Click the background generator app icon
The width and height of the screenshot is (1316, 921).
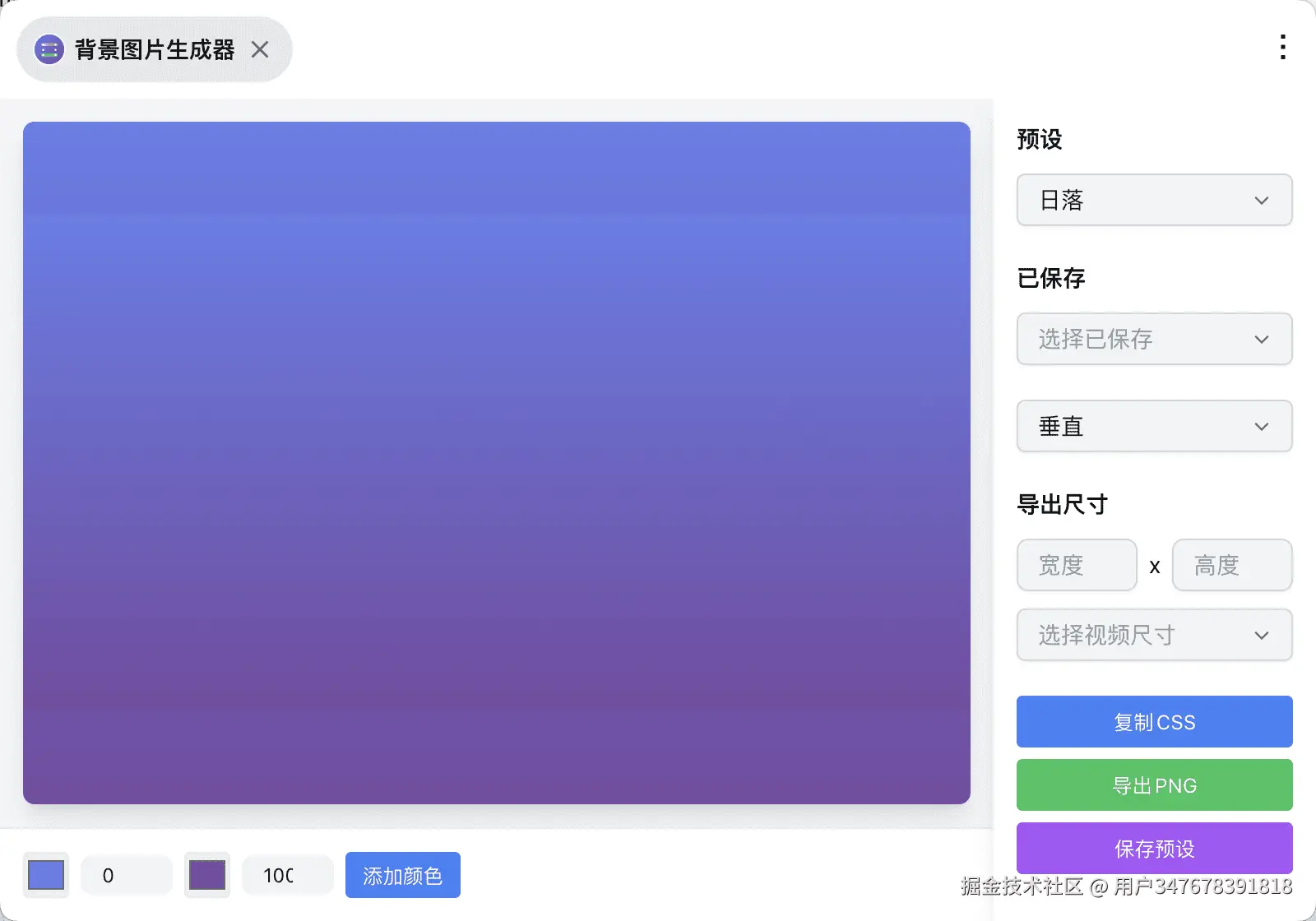pyautogui.click(x=49, y=50)
